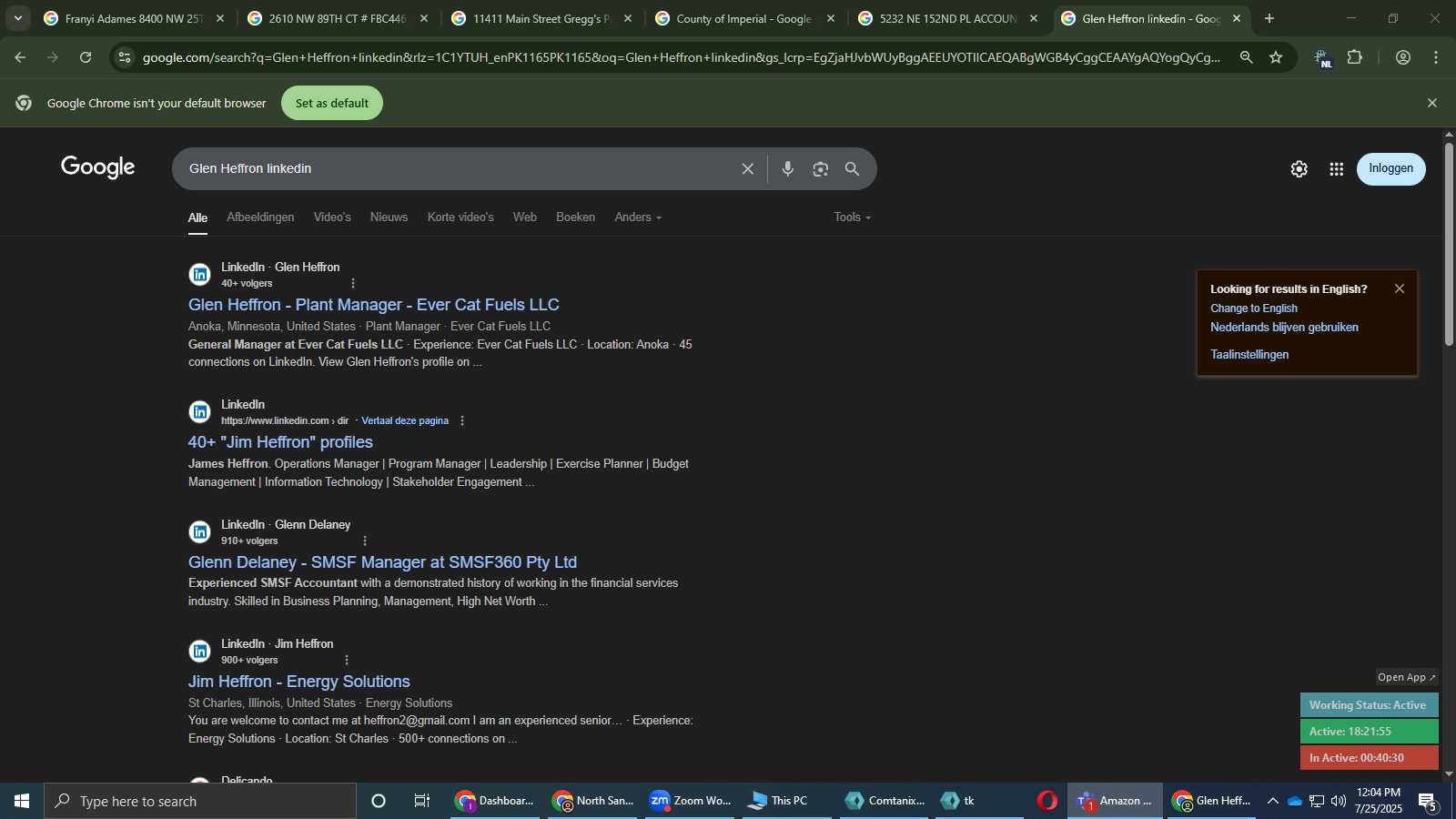Switch to the County of Imperial tab

point(745,18)
